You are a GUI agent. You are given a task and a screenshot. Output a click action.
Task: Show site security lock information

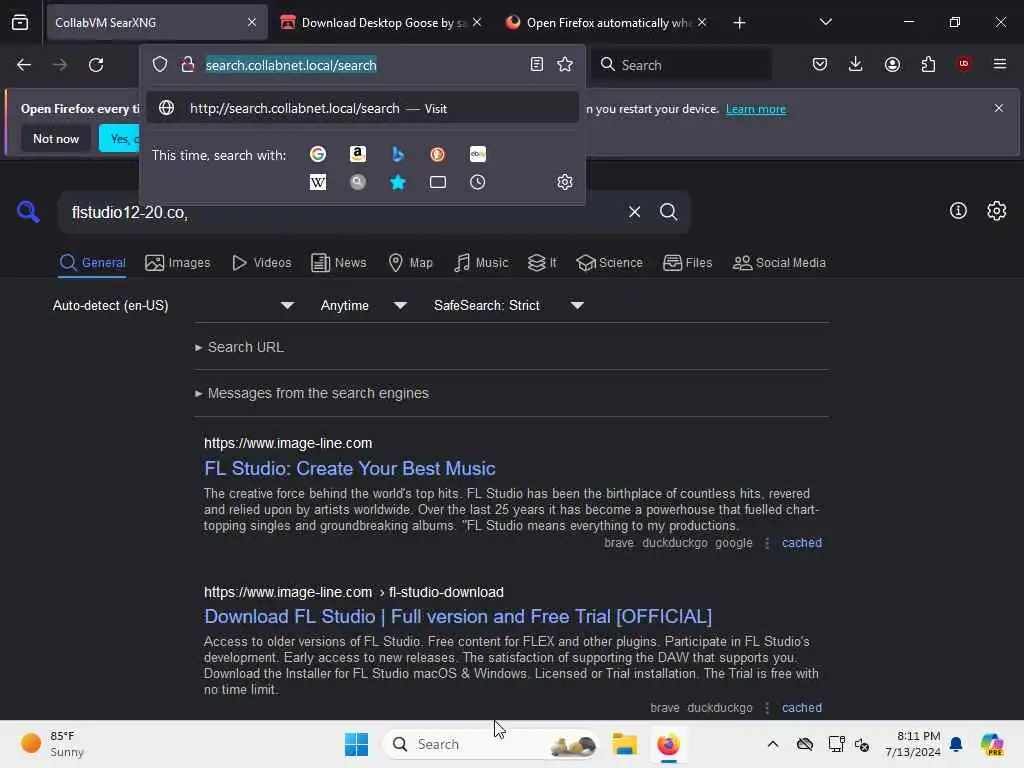(187, 64)
